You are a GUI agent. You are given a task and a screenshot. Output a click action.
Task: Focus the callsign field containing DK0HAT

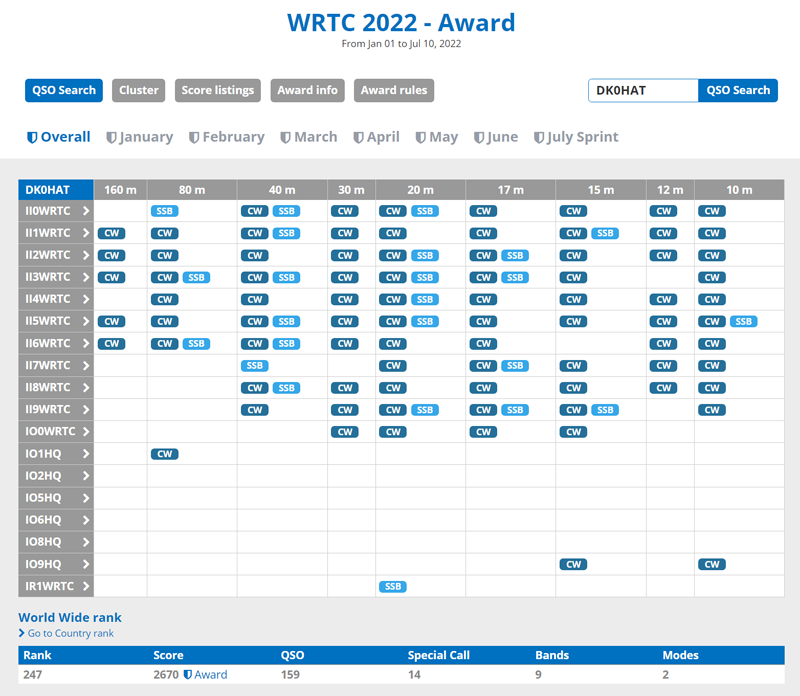pos(643,90)
